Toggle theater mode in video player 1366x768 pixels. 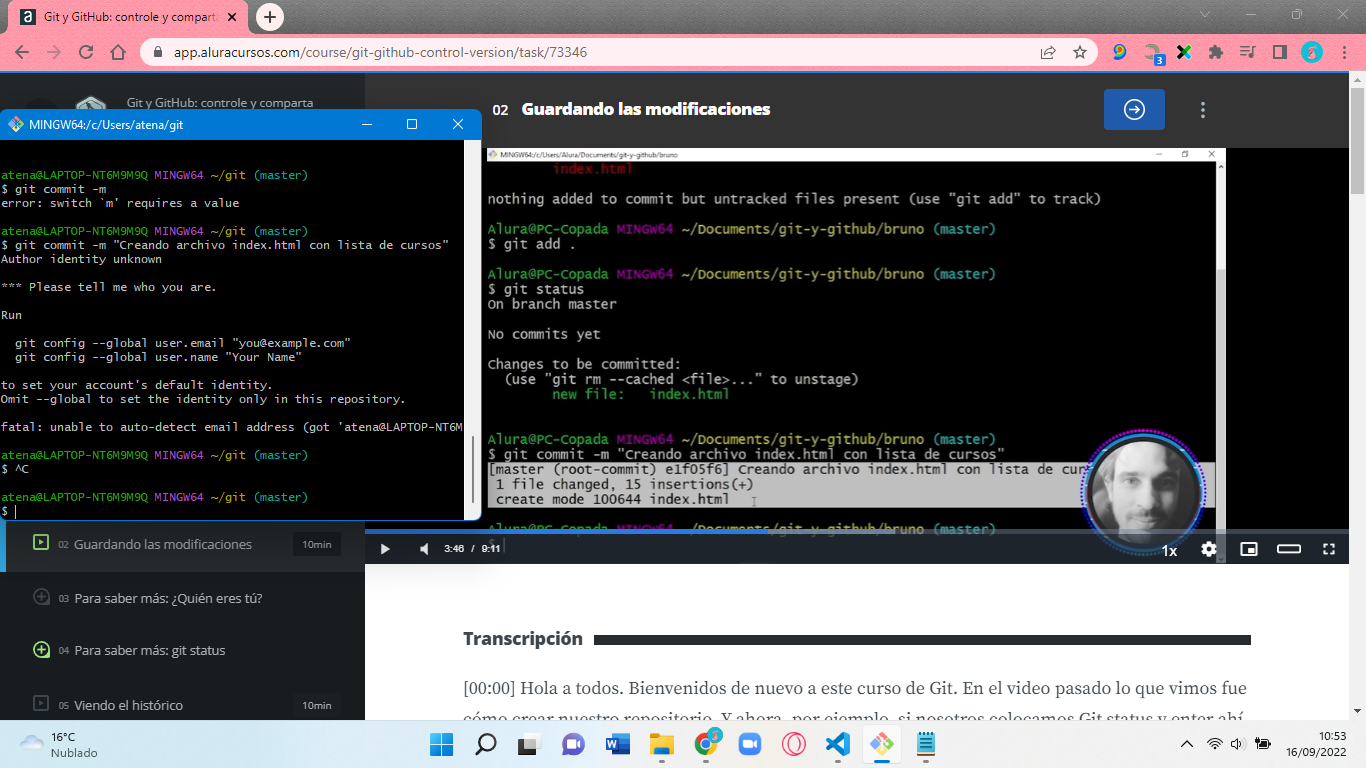pos(1289,549)
